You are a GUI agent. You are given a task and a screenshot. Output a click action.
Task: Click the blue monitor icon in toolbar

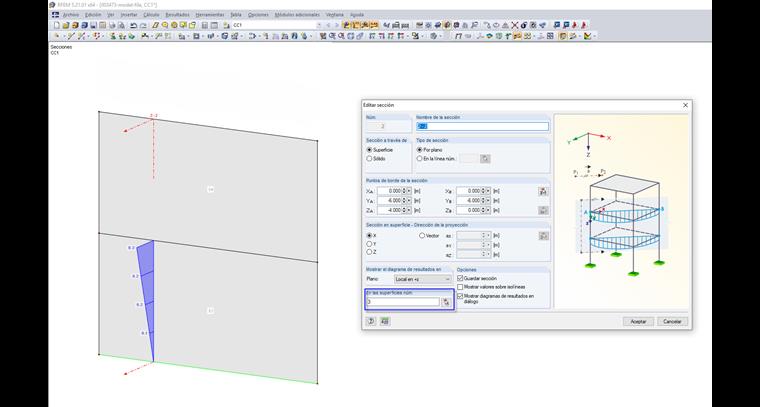(x=557, y=25)
